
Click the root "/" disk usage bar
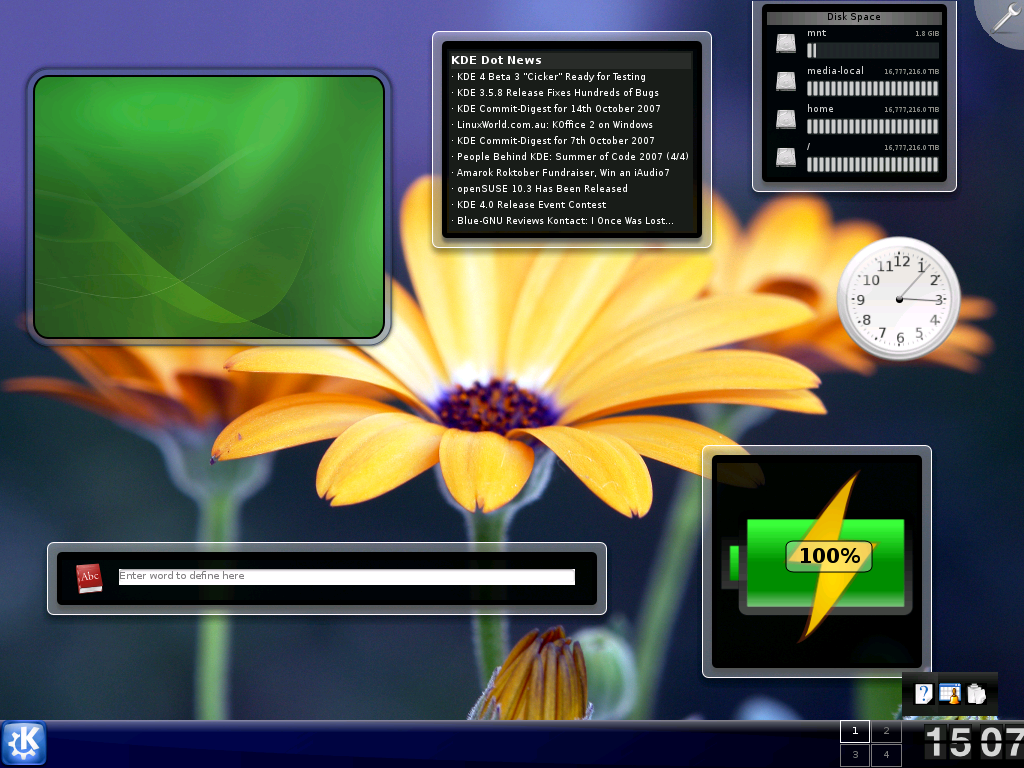tap(872, 164)
